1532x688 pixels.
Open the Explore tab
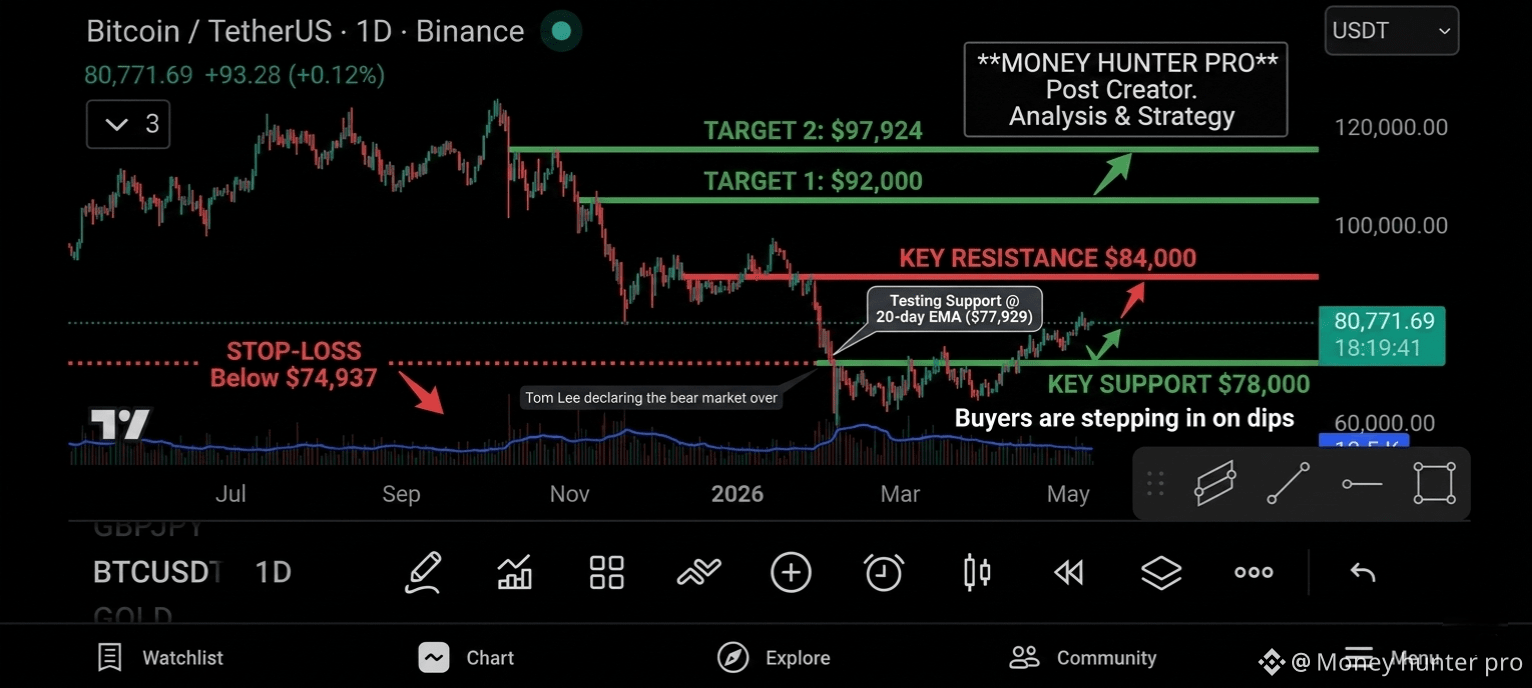tap(774, 658)
